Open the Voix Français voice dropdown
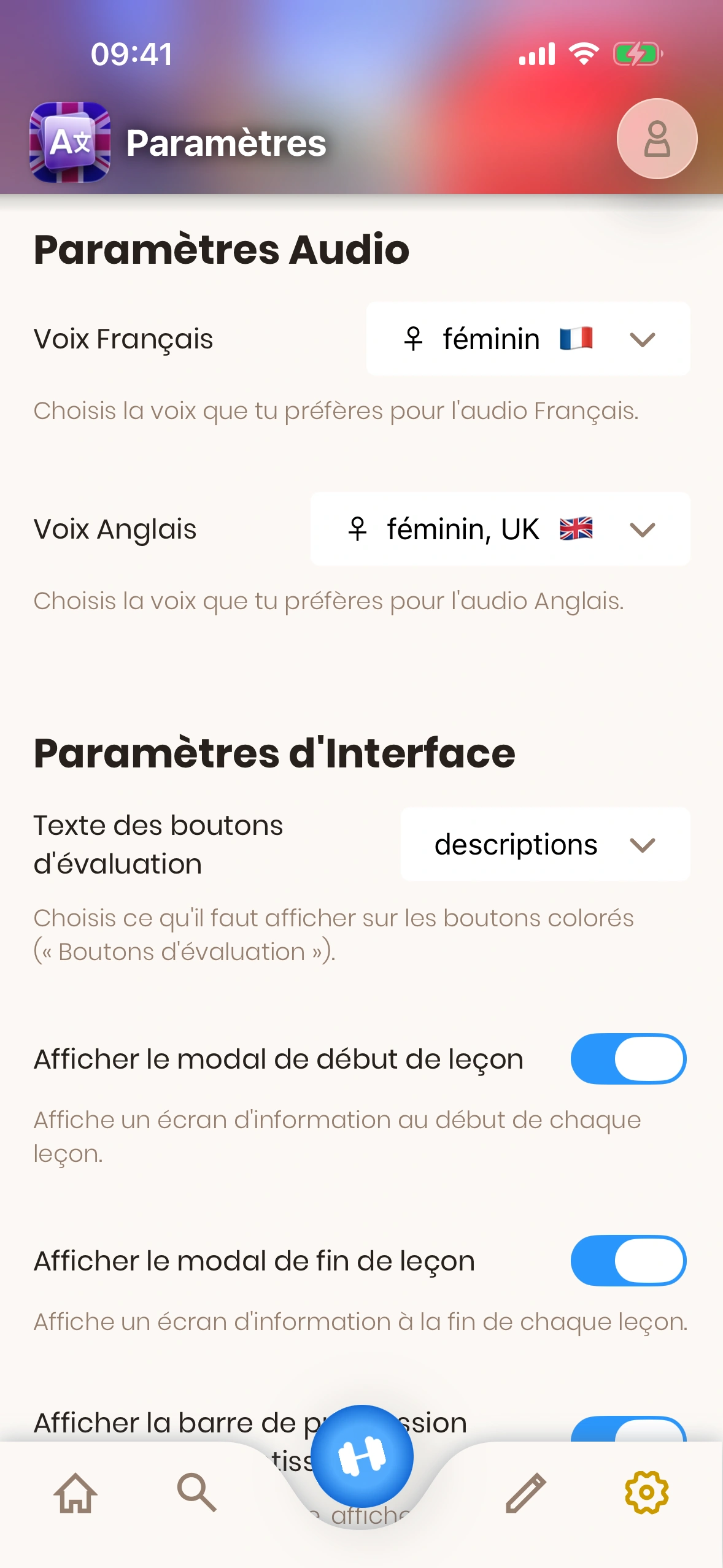The width and height of the screenshot is (723, 1568). tap(528, 339)
